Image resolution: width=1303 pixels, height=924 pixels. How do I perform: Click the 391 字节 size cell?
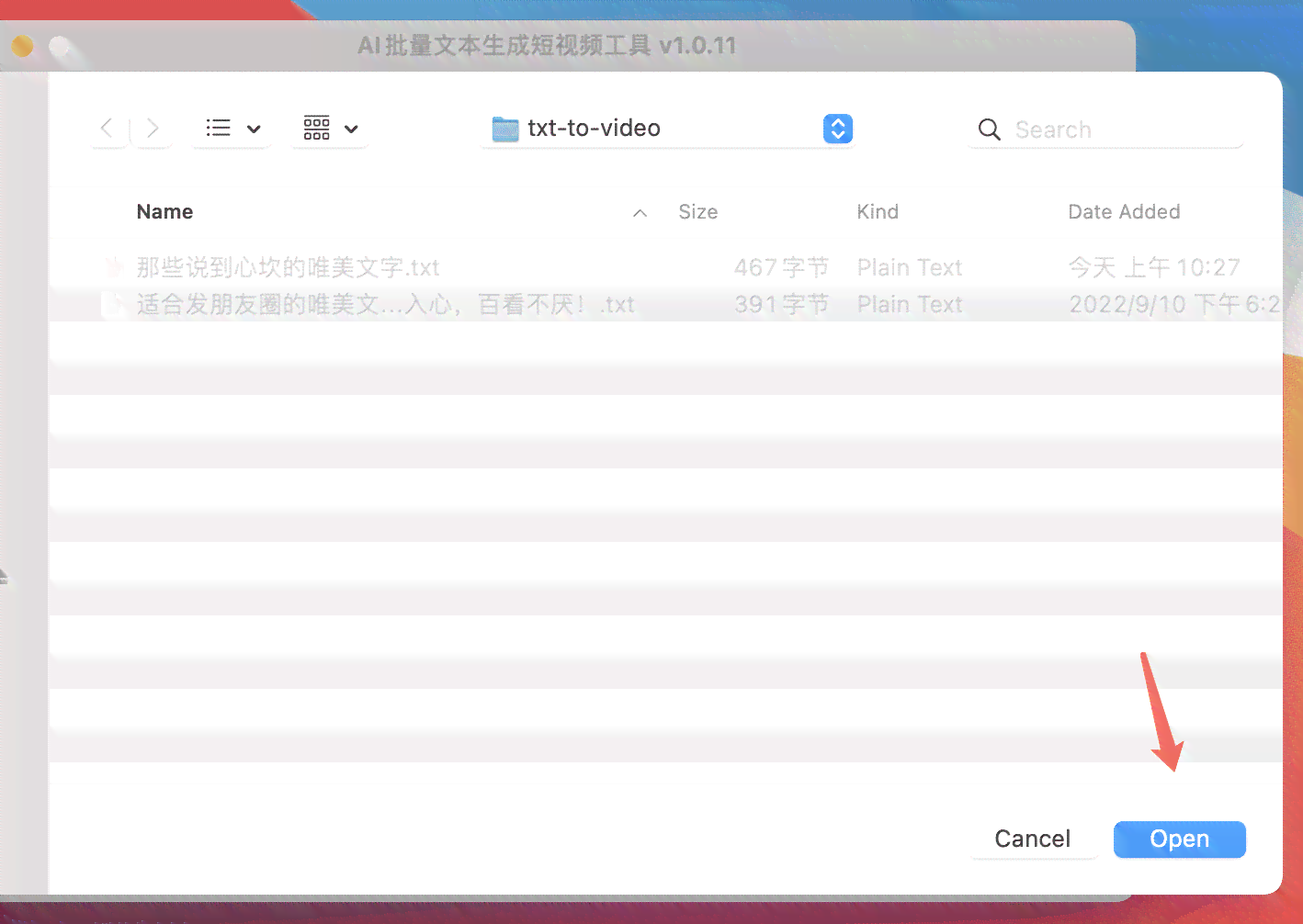[x=781, y=304]
